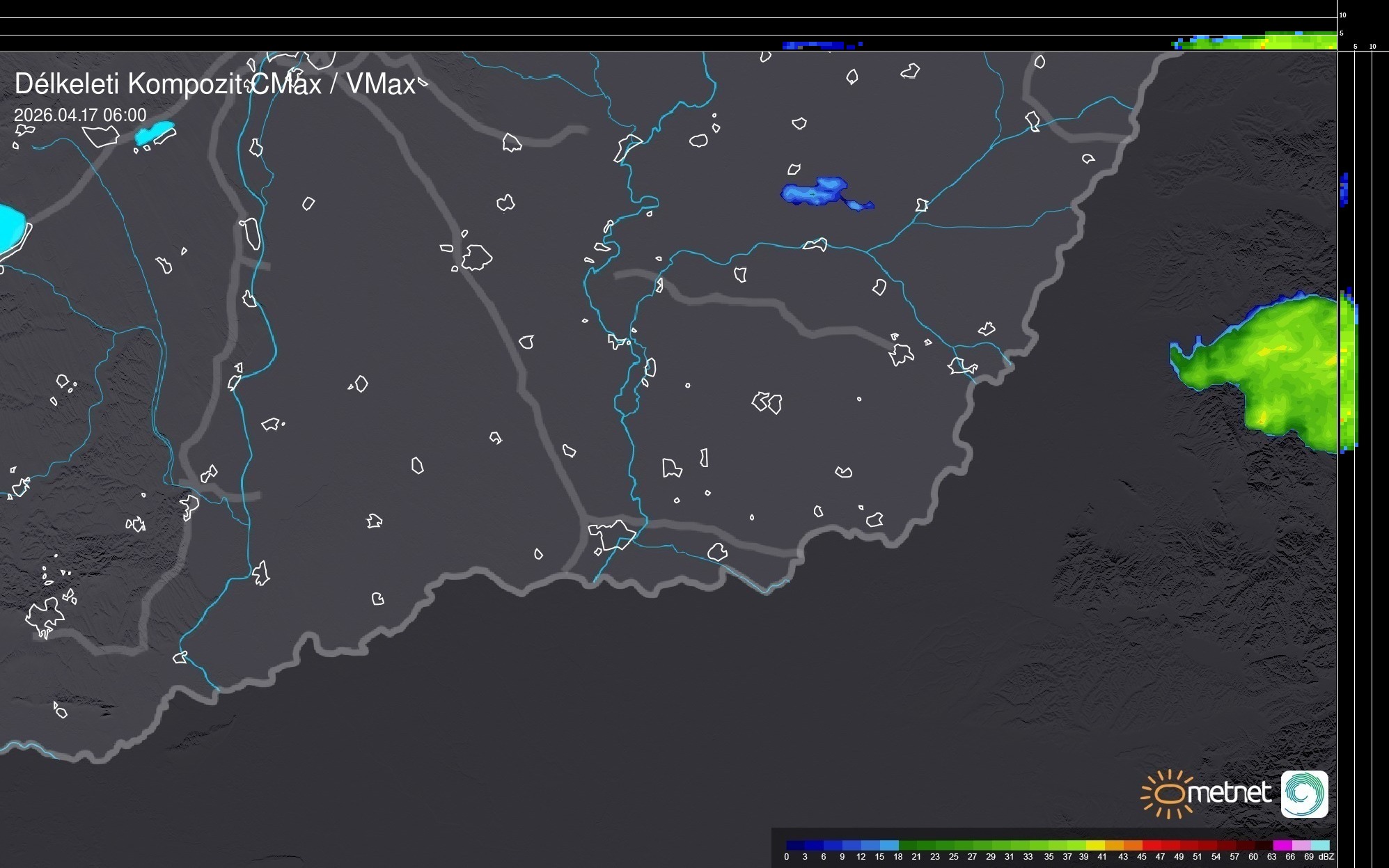
Task: Click the metnet wordmark text
Action: click(x=1229, y=793)
